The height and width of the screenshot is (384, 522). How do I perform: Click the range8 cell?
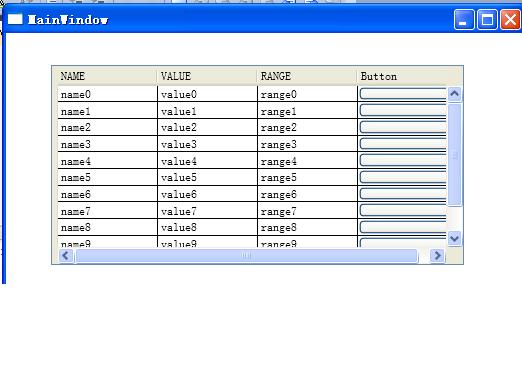click(x=307, y=227)
